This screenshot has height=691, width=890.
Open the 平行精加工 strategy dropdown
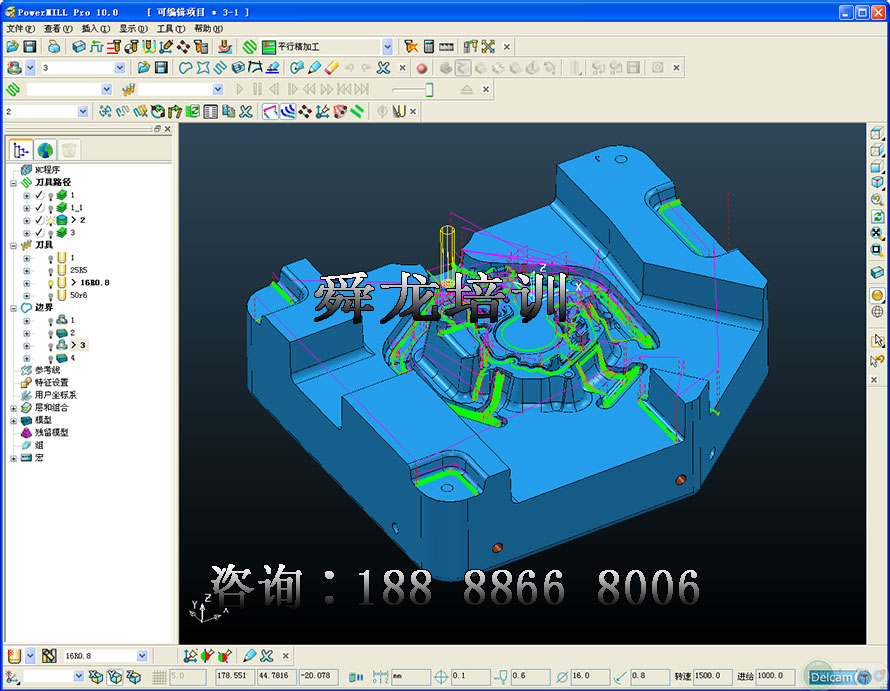coord(387,47)
